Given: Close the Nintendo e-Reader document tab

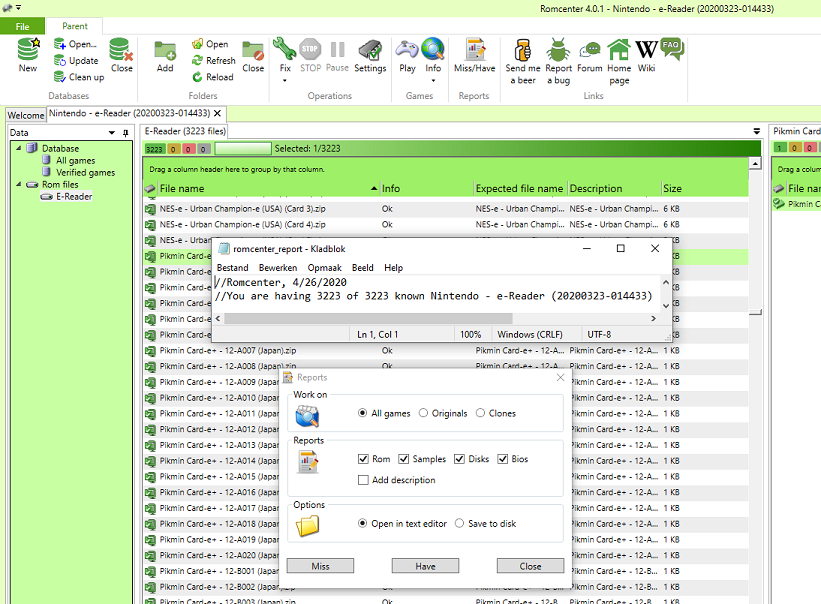Looking at the screenshot, I should click(217, 113).
